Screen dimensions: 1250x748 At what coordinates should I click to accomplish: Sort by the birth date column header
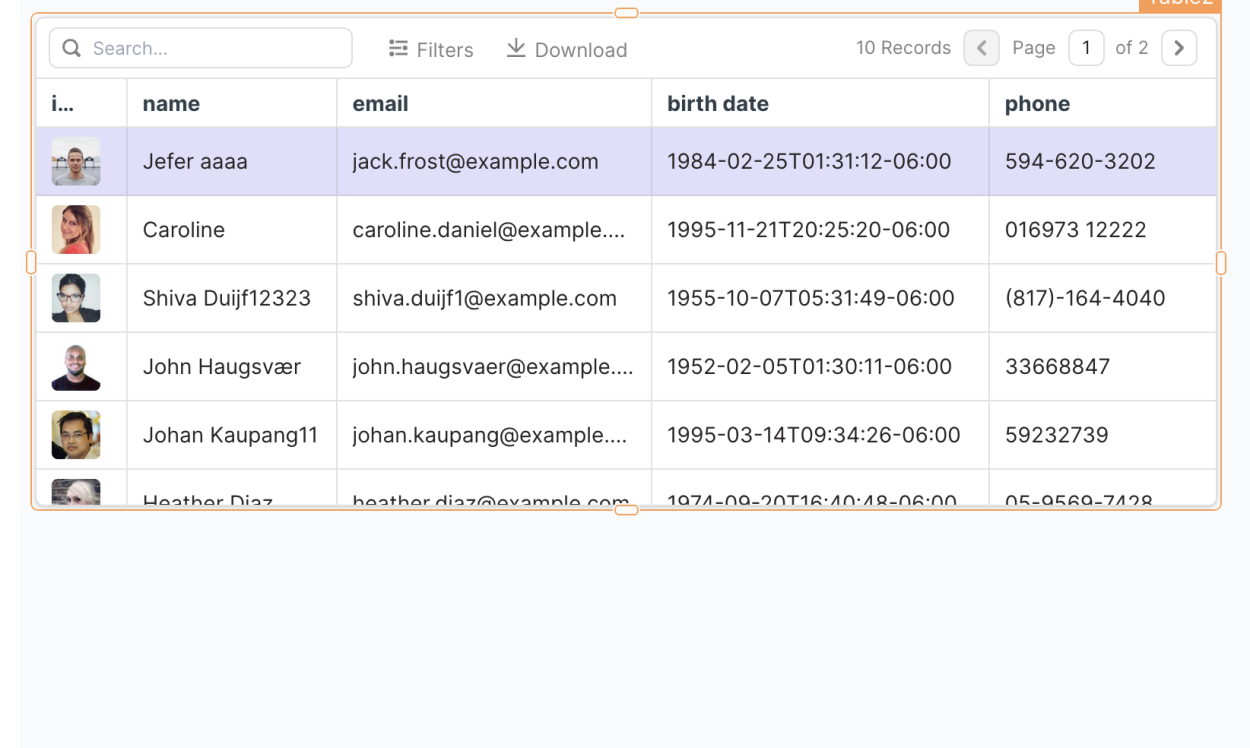(x=718, y=103)
